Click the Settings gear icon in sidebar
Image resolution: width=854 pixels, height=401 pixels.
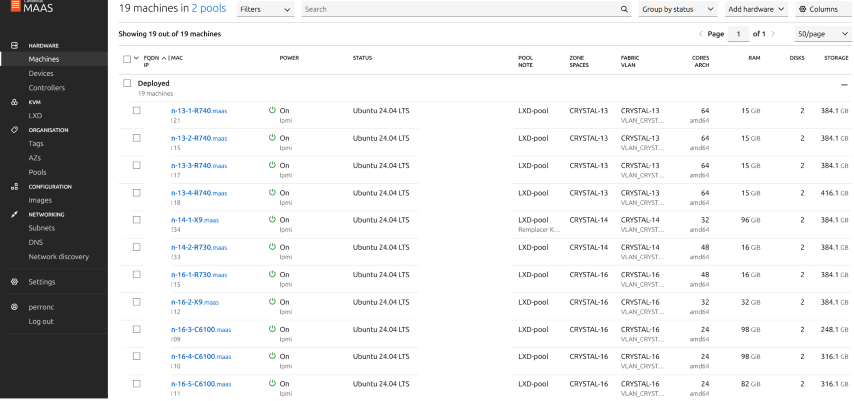(x=15, y=282)
